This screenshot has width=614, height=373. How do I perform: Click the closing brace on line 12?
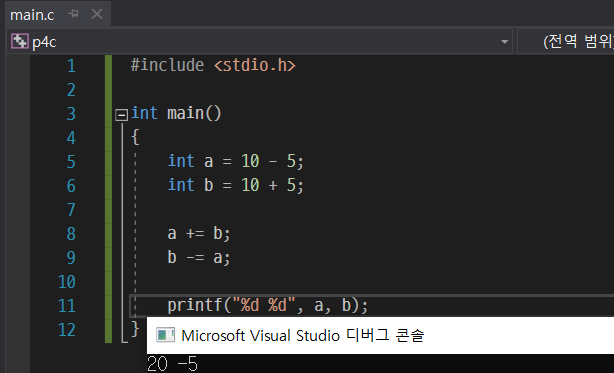click(x=135, y=329)
